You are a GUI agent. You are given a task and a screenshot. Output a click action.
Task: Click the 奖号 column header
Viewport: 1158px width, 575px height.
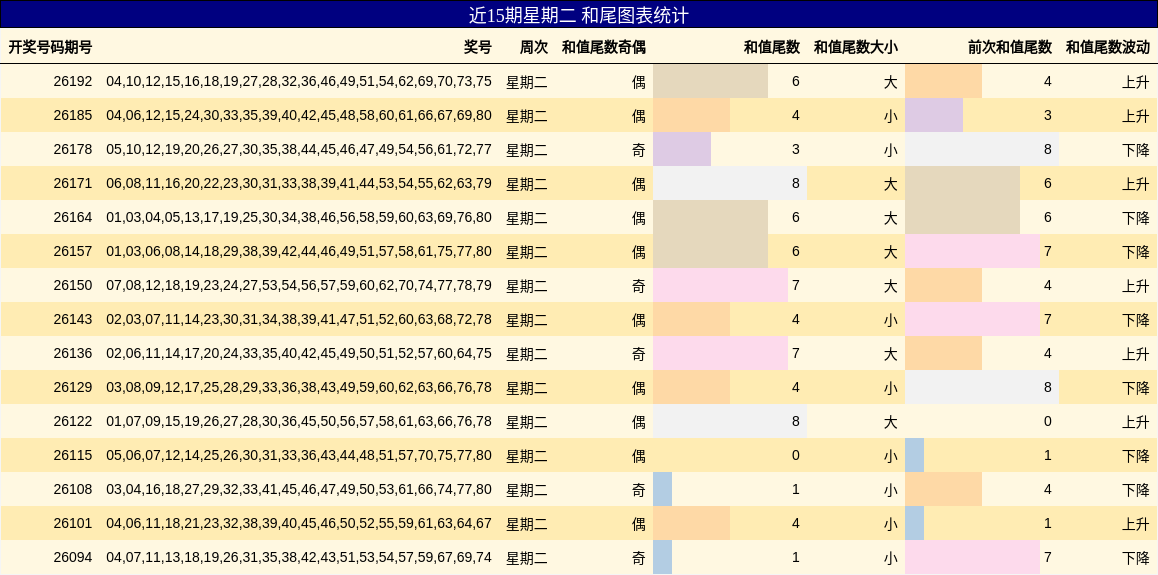click(x=478, y=47)
